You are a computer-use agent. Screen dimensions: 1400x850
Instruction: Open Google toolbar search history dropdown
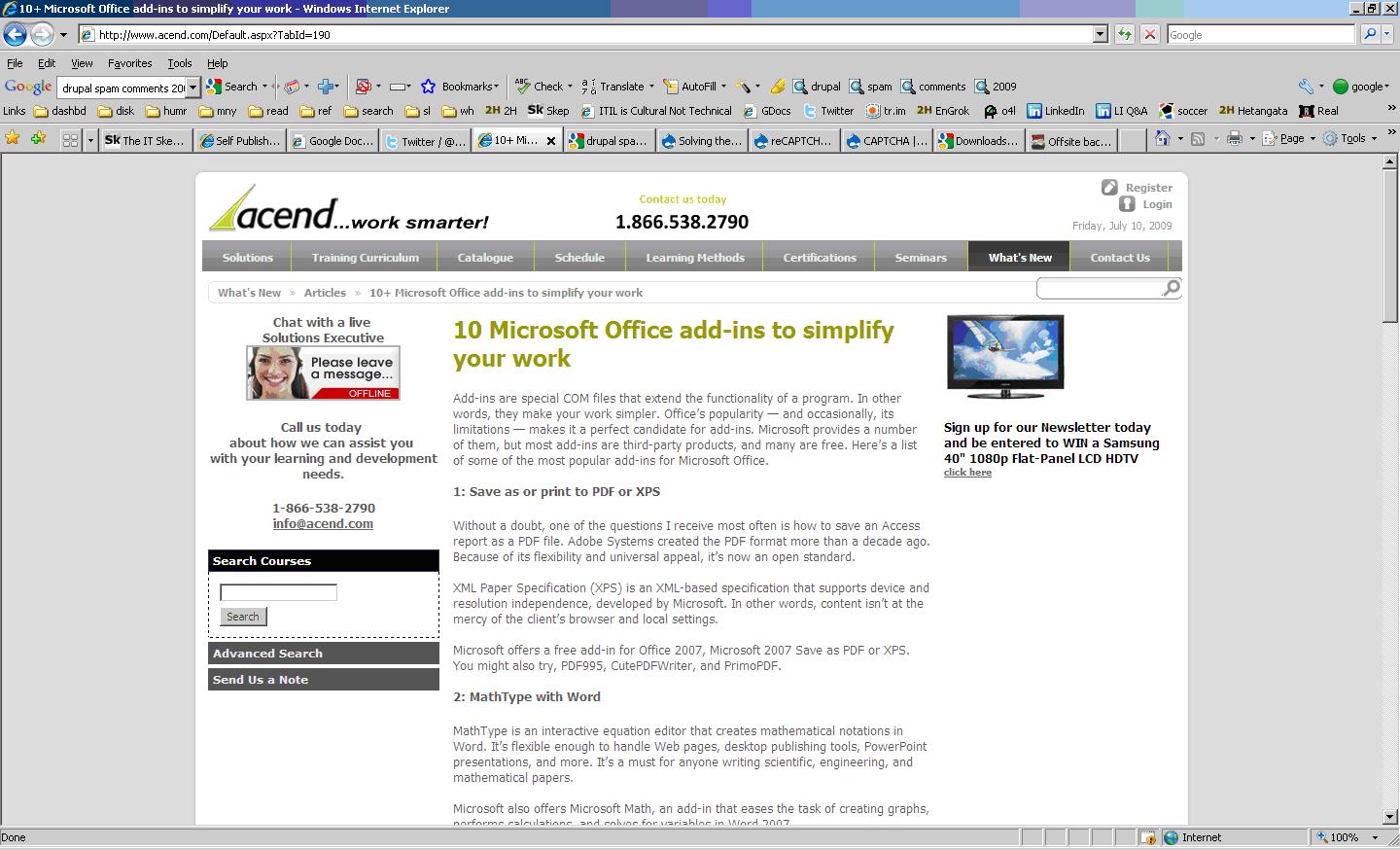tap(192, 88)
